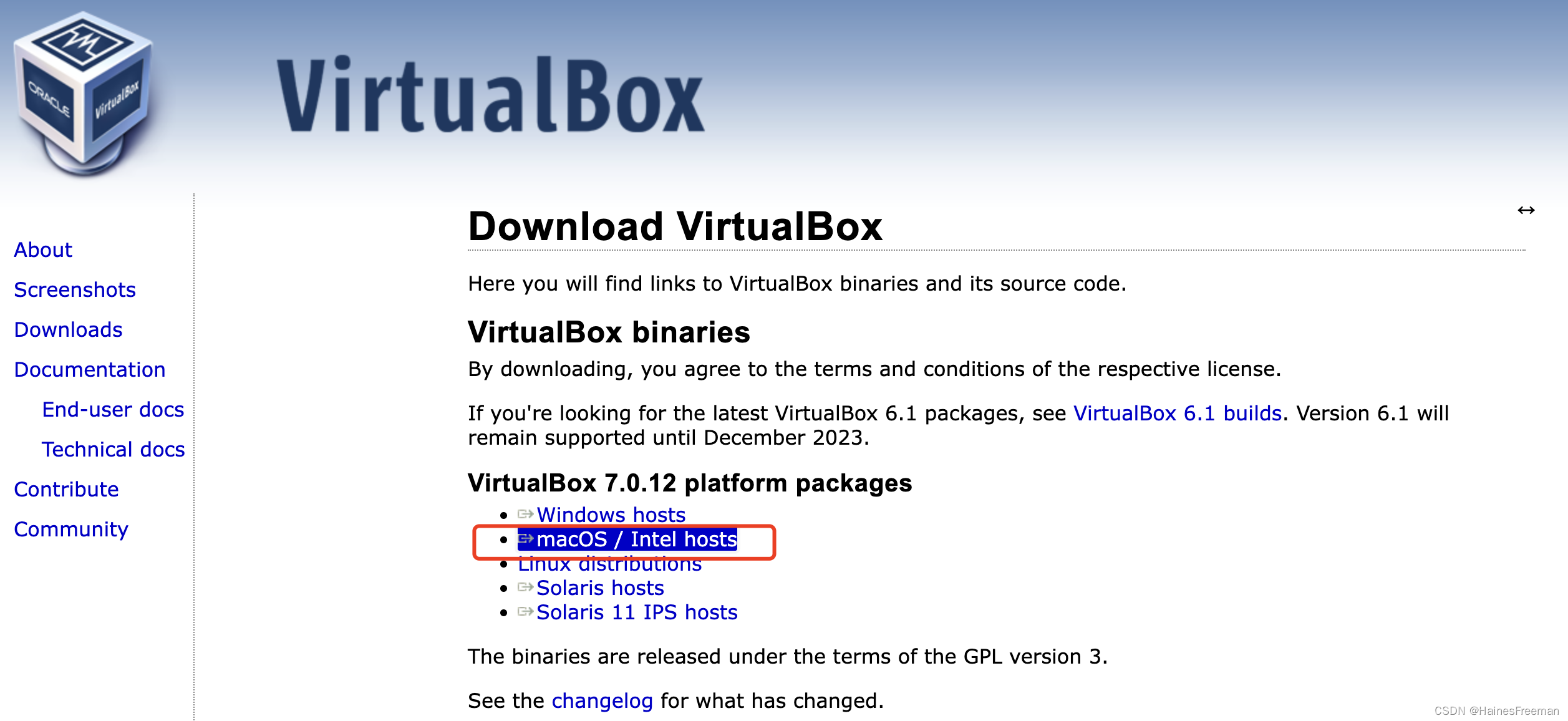Navigate to Screenshots in sidebar

(x=75, y=290)
